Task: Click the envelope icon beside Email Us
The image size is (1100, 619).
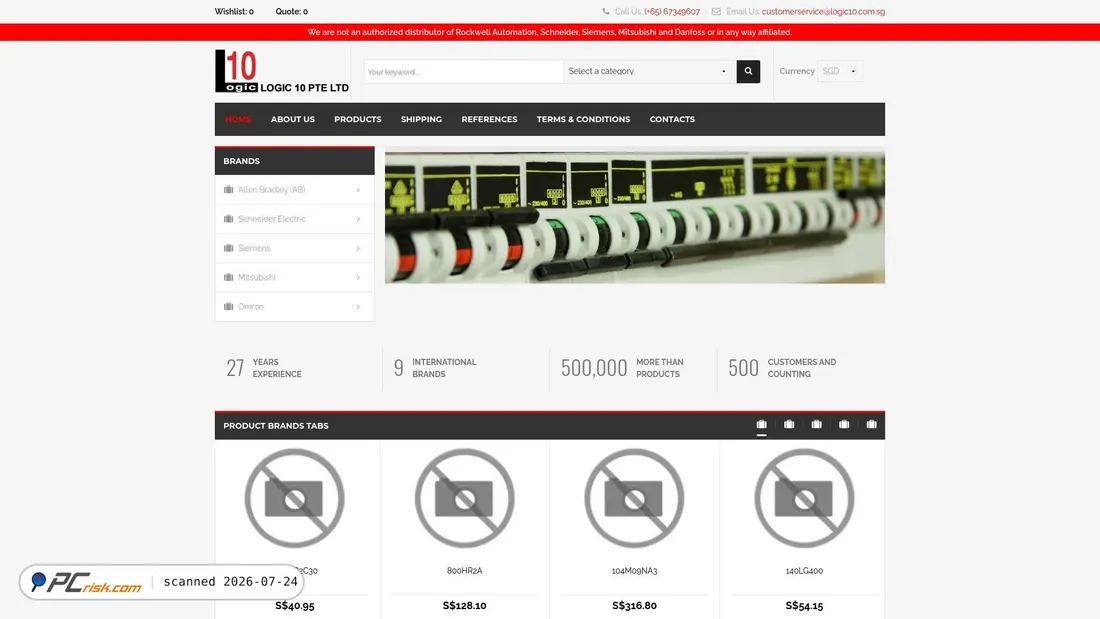Action: tap(716, 11)
